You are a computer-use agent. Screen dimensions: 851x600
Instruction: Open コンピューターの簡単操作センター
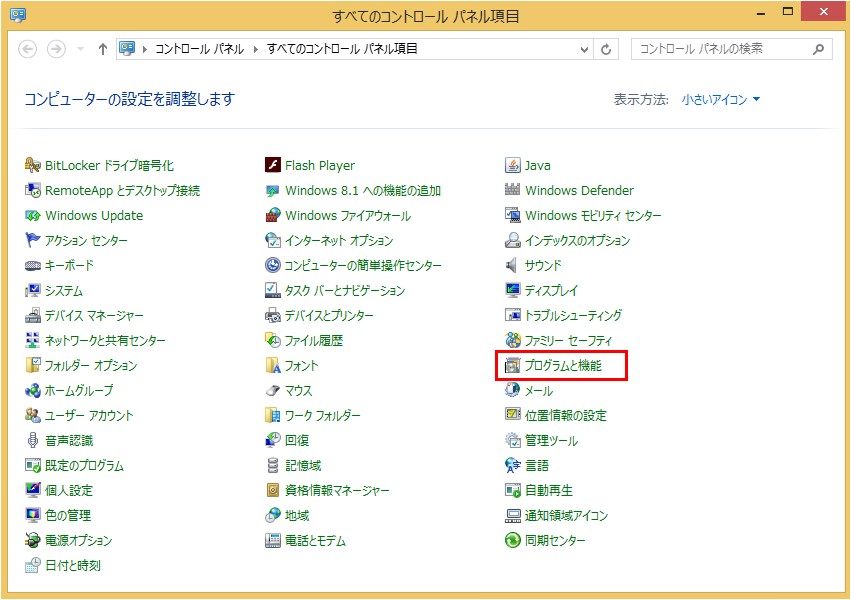click(x=353, y=265)
